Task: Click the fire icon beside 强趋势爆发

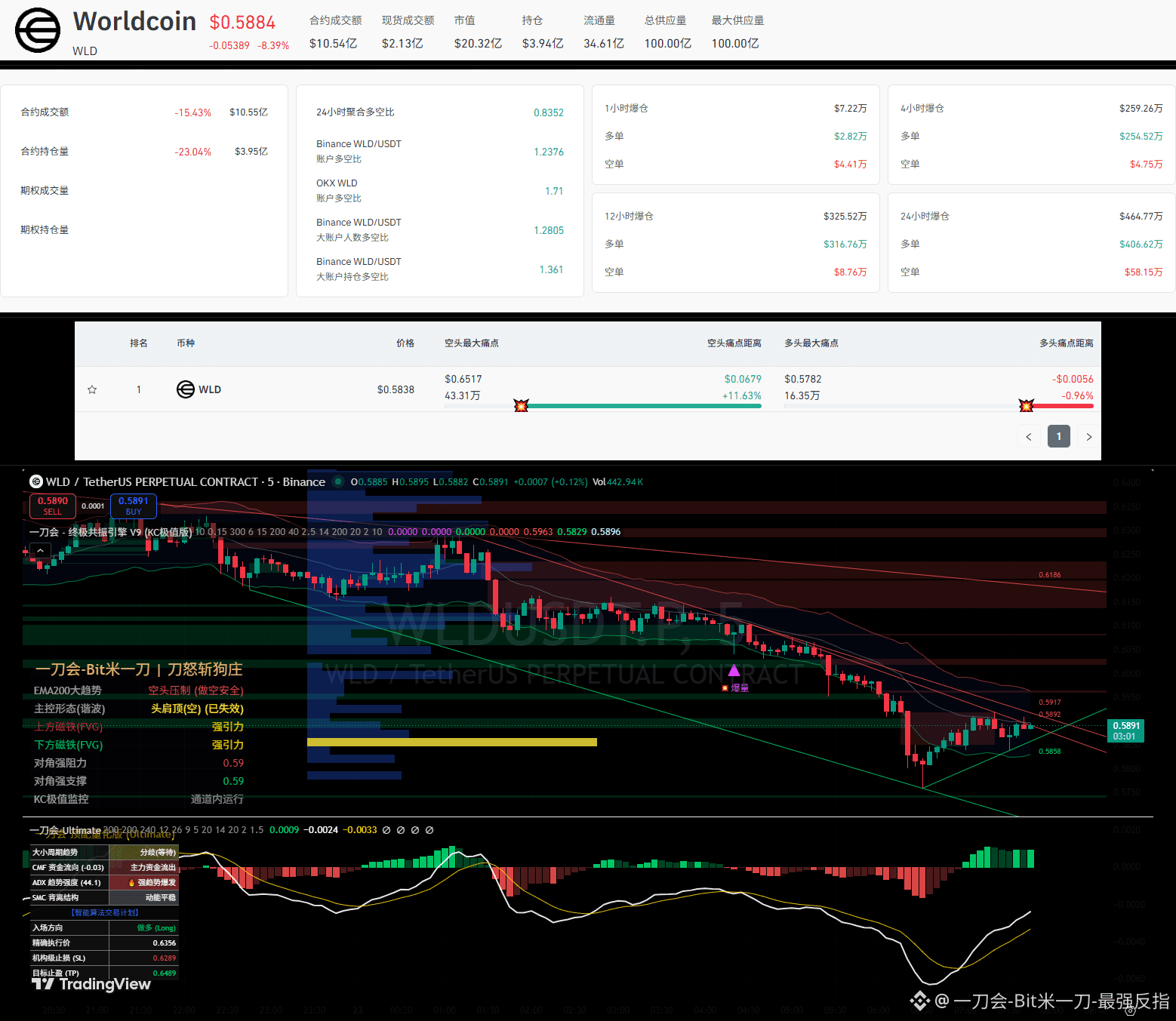Action: click(x=132, y=883)
